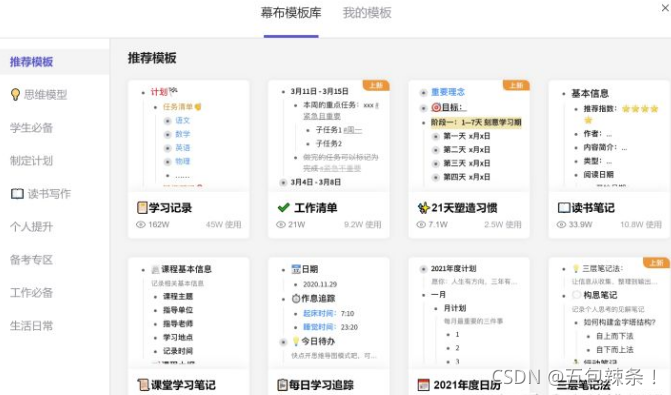The image size is (671, 395).
Task: Switch to 幕布模板库 tab
Action: click(291, 13)
